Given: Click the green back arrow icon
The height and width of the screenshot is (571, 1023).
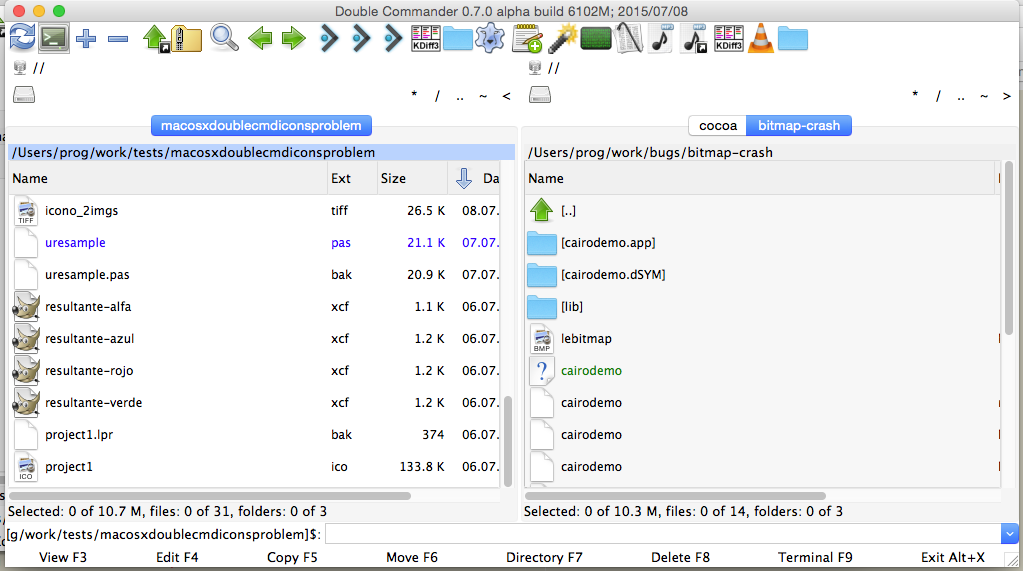Looking at the screenshot, I should tap(260, 39).
